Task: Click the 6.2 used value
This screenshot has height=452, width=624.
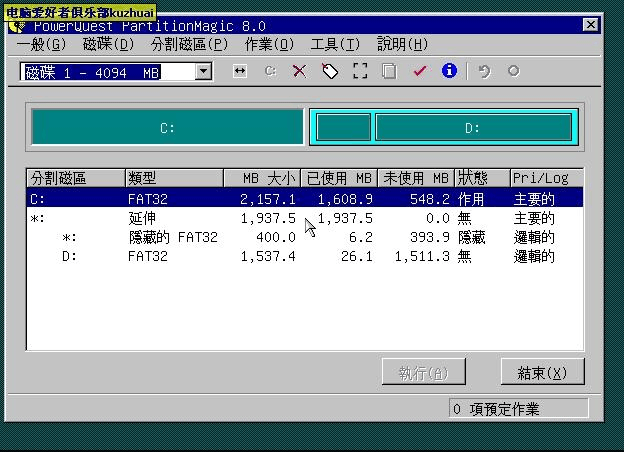Action: (361, 238)
